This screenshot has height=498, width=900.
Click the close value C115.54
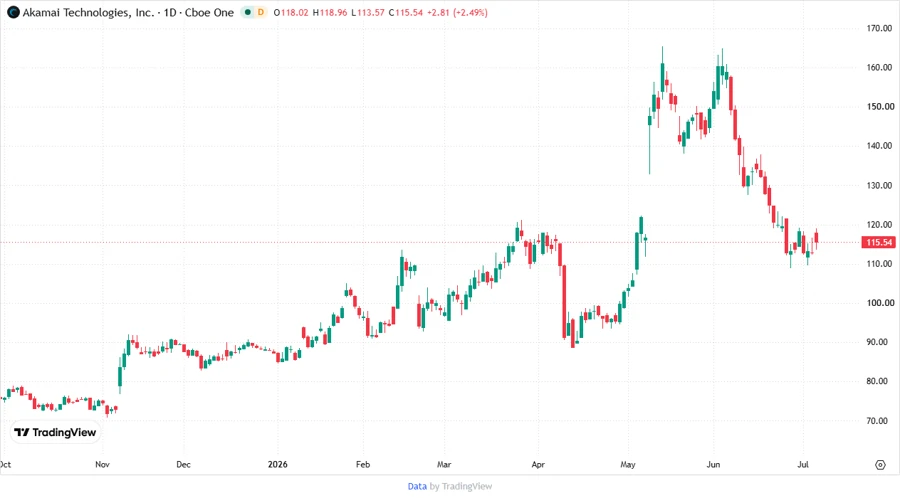click(x=405, y=12)
